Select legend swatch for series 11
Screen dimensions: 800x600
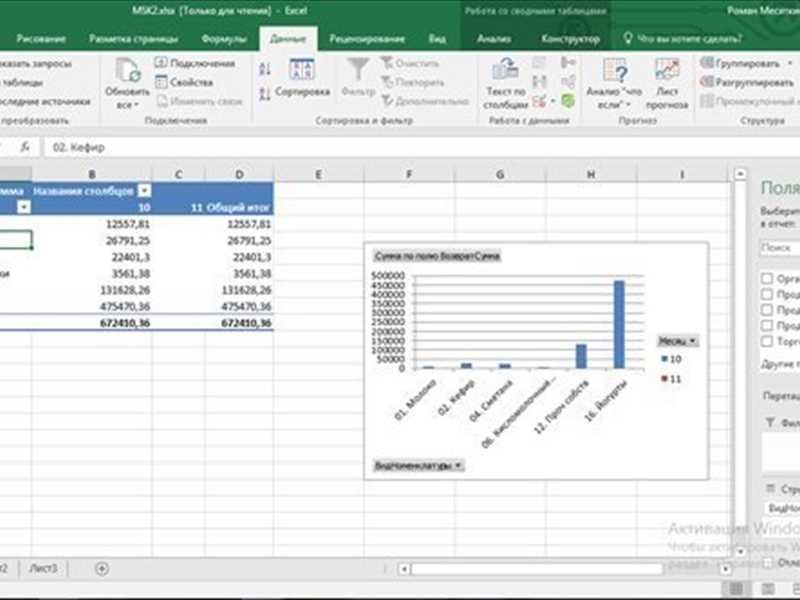(x=664, y=379)
